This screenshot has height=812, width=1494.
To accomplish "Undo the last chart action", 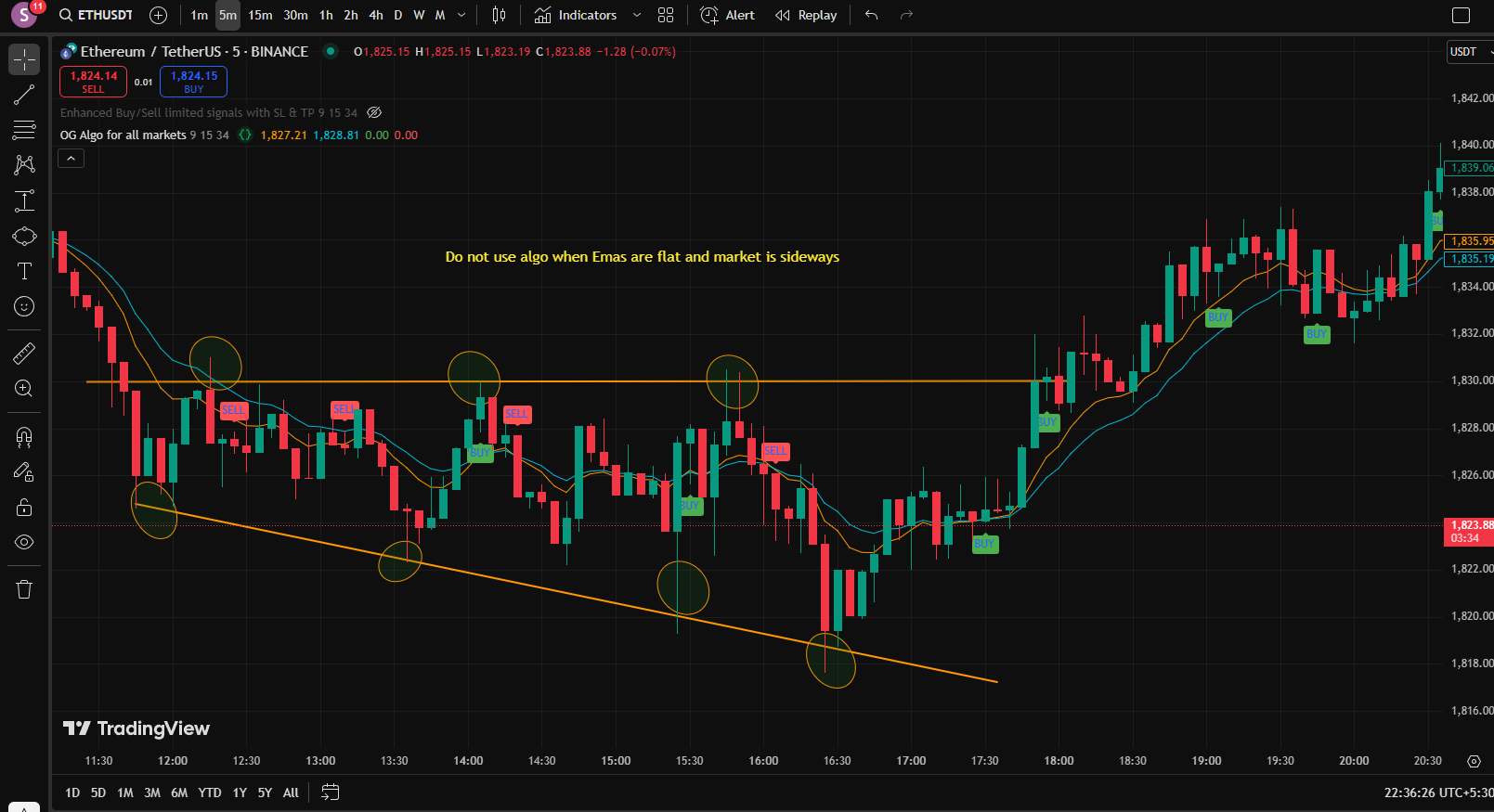I will pos(871,15).
